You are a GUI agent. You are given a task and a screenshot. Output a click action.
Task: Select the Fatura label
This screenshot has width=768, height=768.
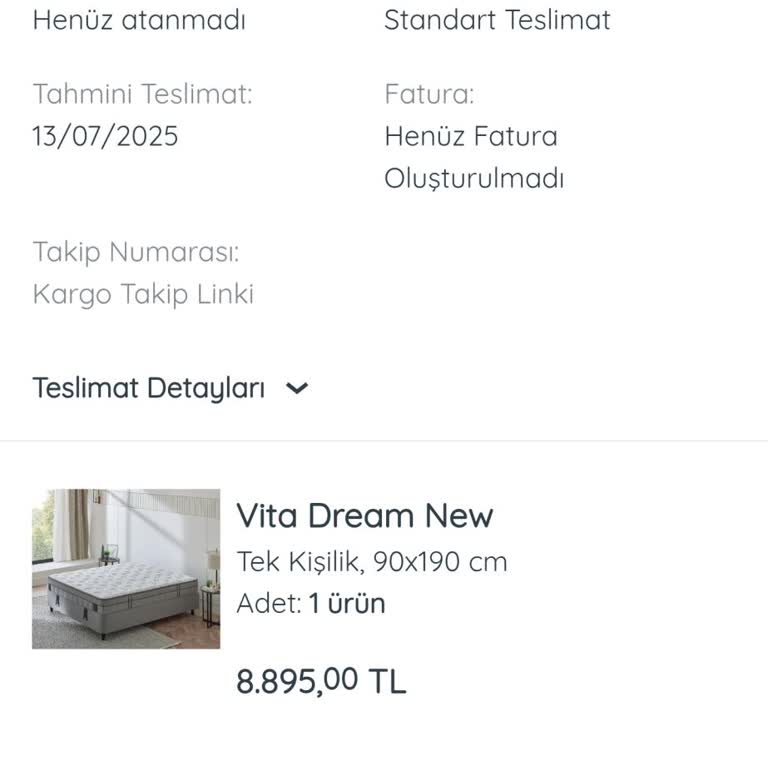[x=429, y=94]
